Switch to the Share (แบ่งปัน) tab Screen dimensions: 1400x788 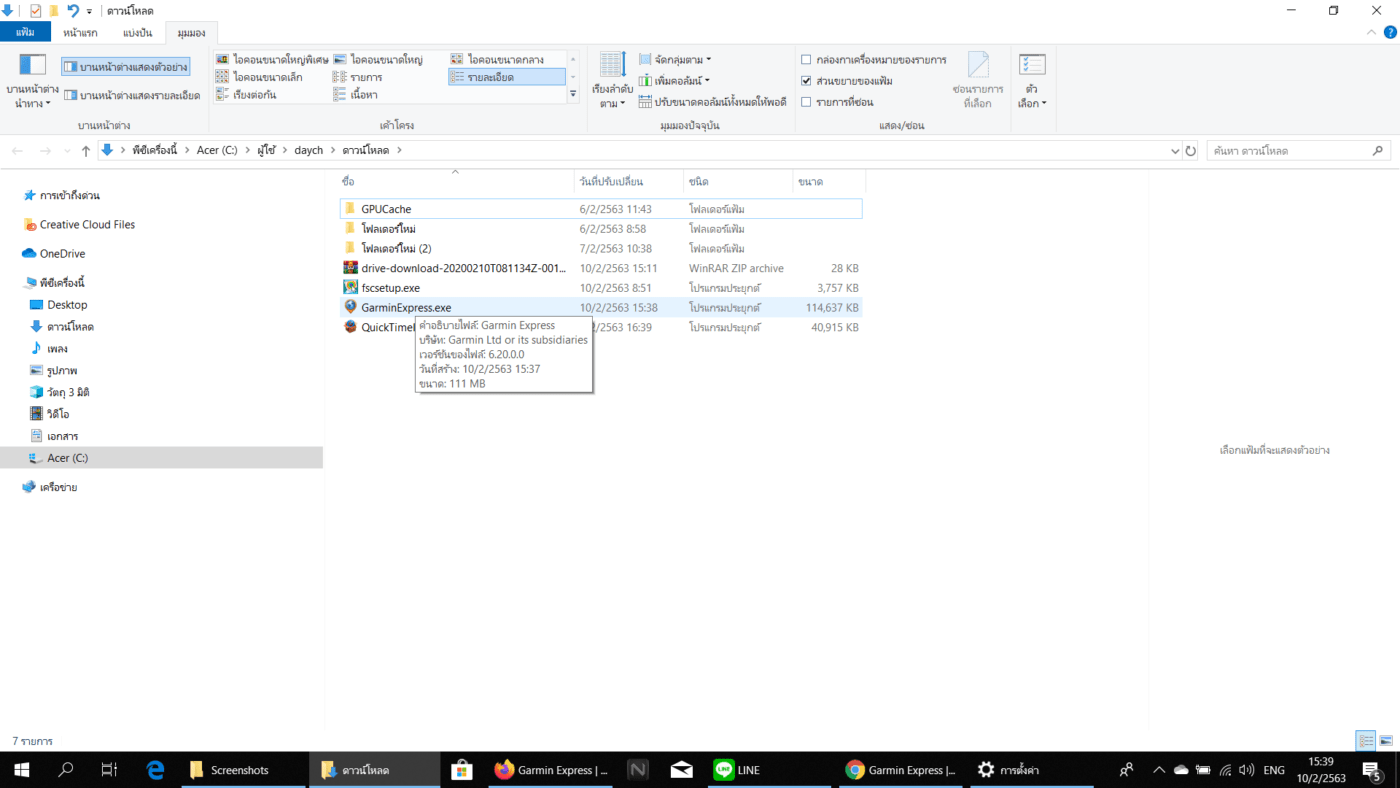[137, 32]
